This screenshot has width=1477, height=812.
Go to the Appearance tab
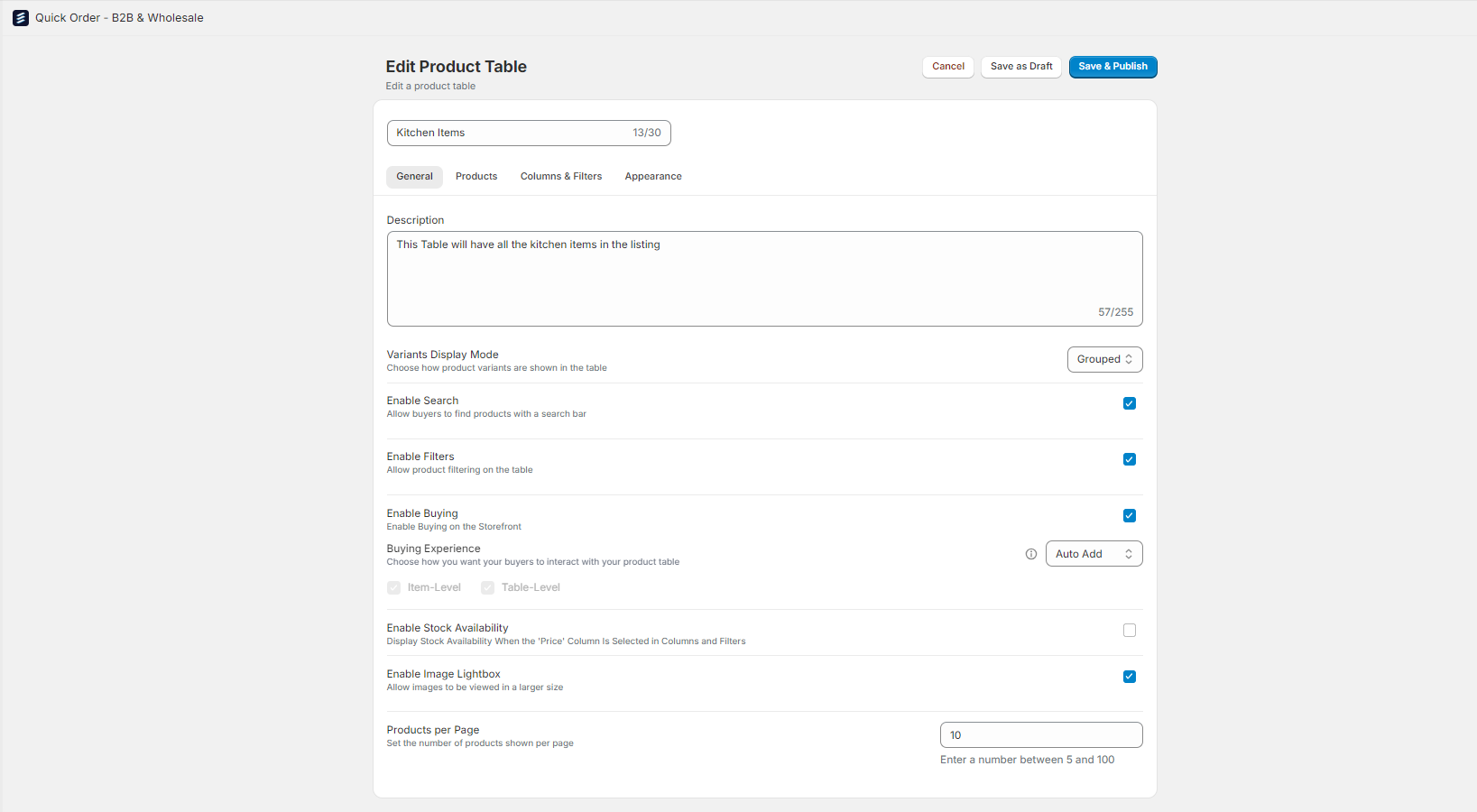point(653,177)
